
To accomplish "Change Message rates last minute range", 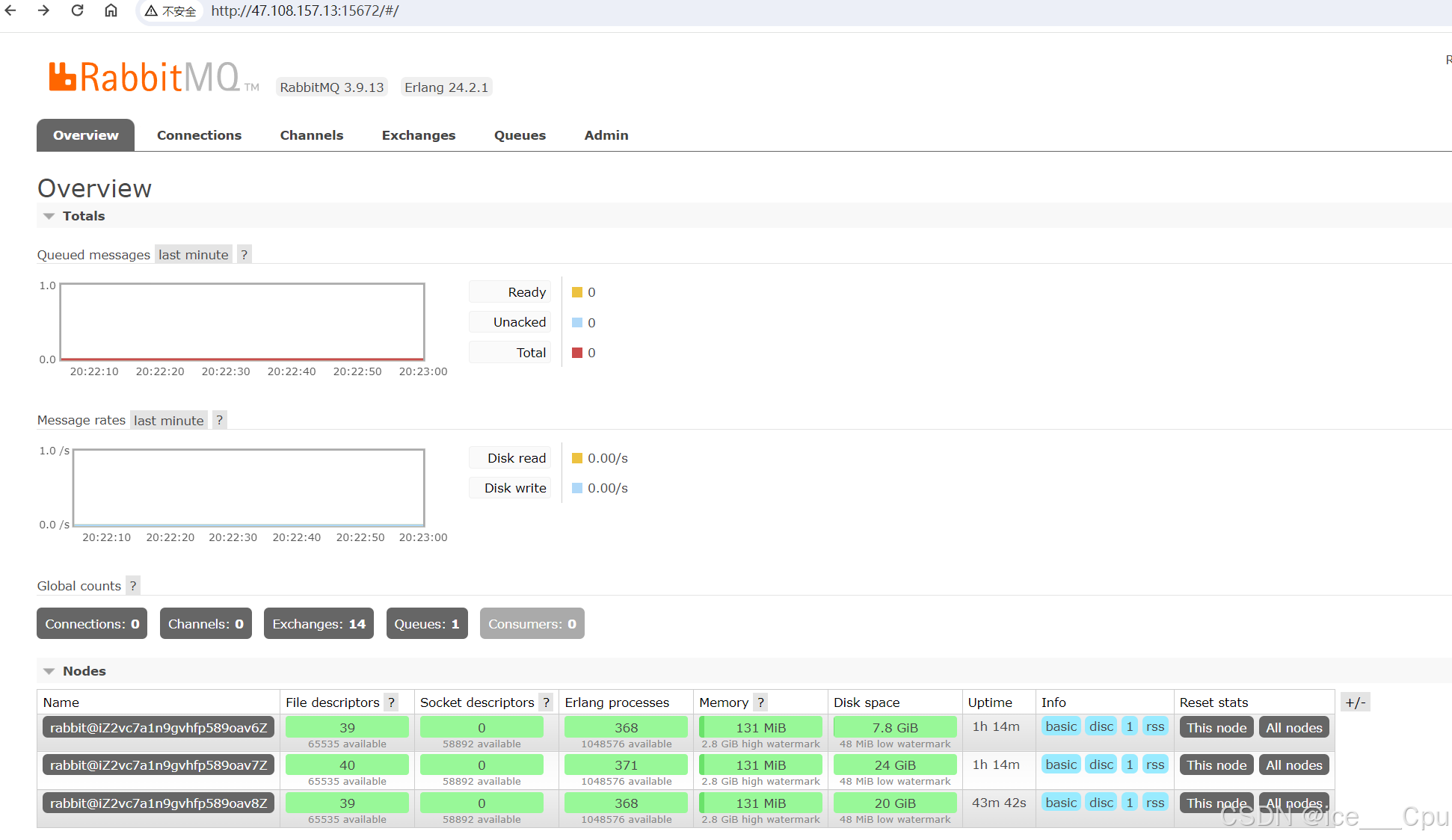I will [x=169, y=420].
